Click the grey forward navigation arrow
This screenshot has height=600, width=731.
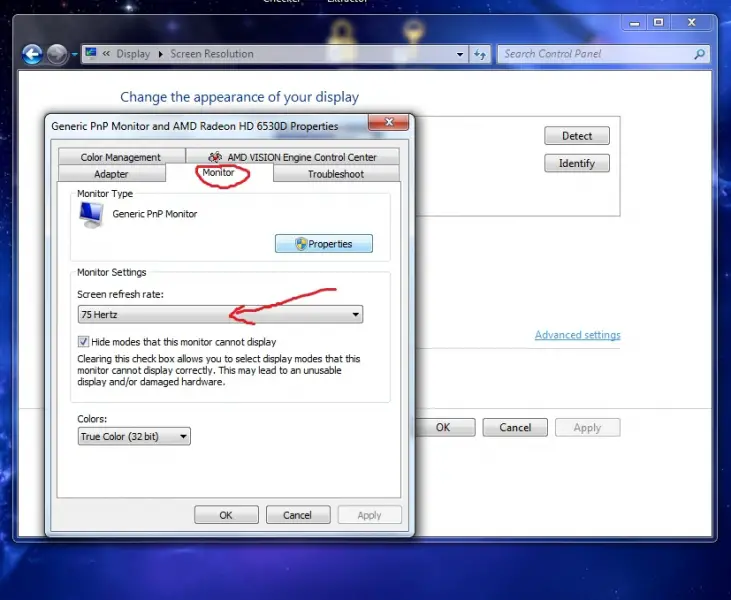click(x=57, y=55)
